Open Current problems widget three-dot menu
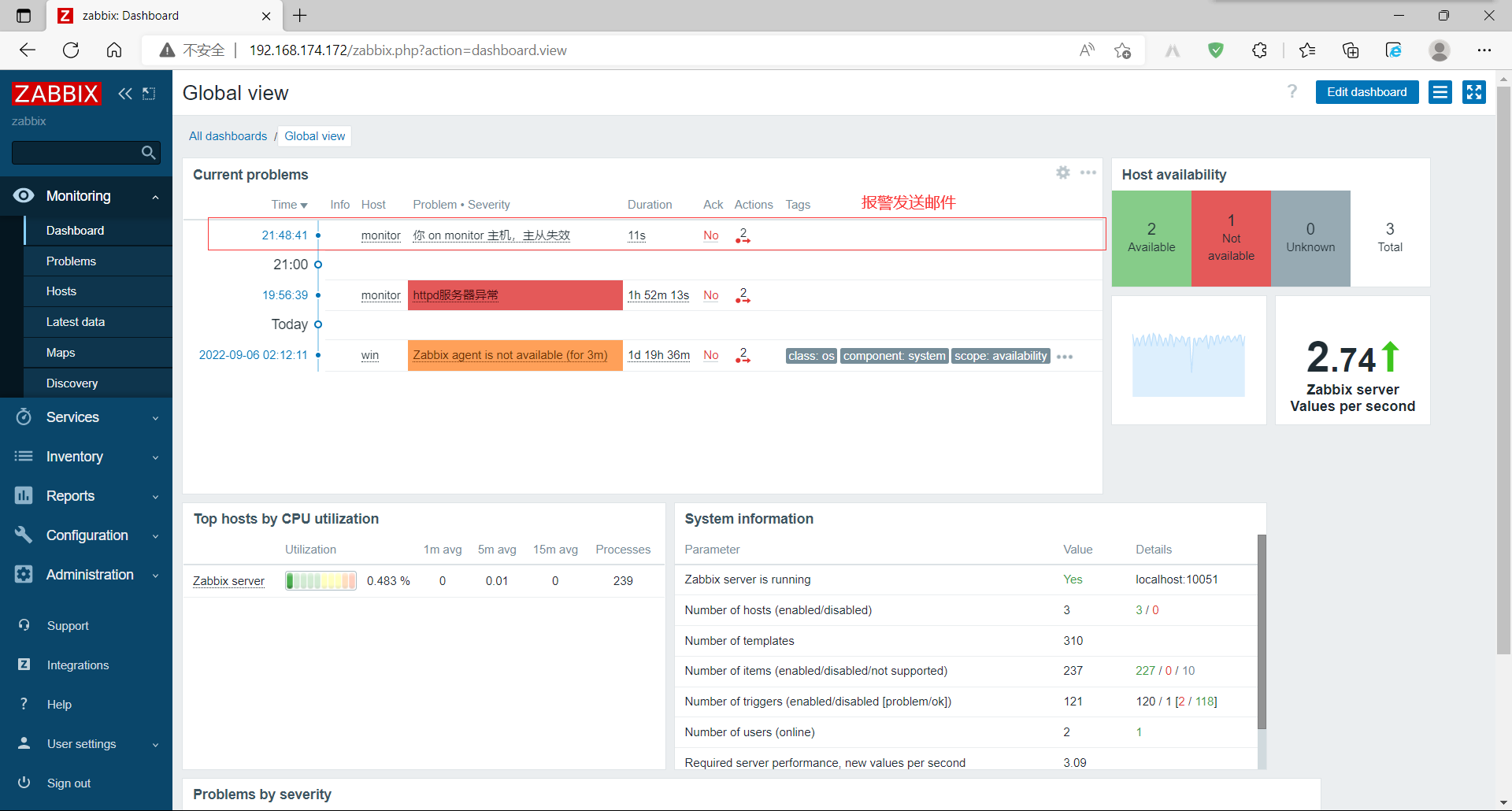The image size is (1512, 811). point(1088,172)
